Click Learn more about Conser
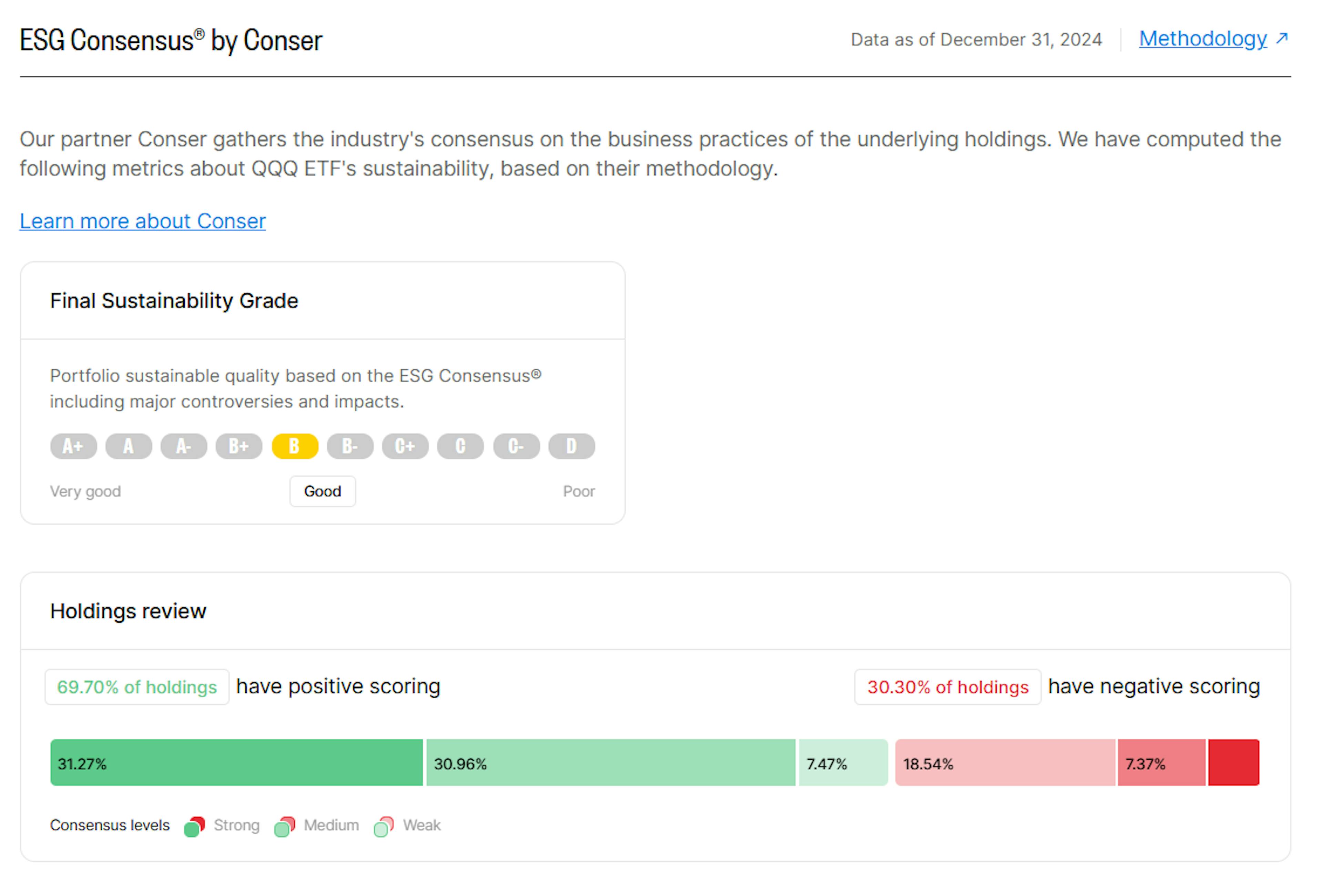 [142, 221]
